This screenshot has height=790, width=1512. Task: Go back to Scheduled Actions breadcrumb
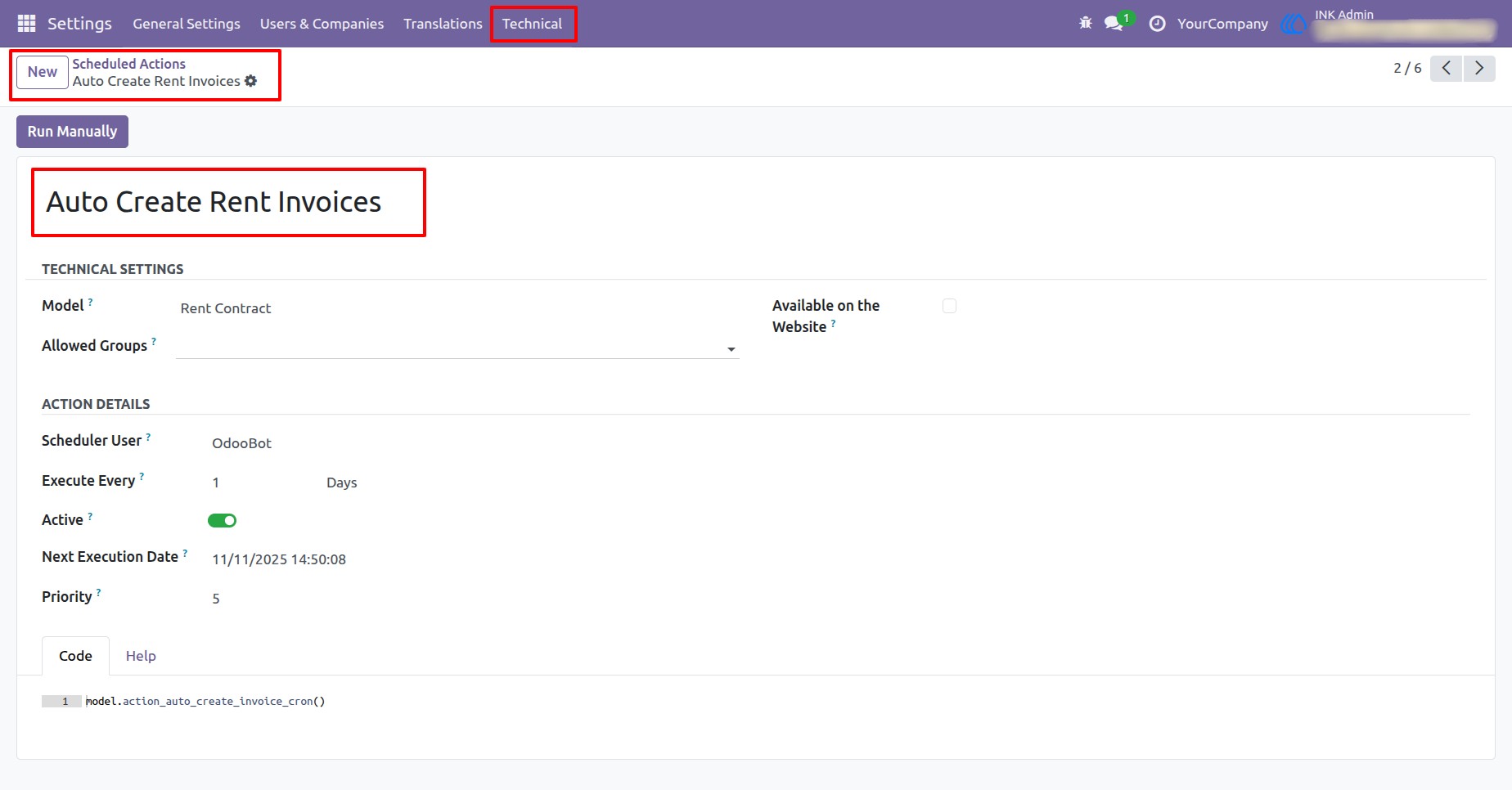(128, 64)
